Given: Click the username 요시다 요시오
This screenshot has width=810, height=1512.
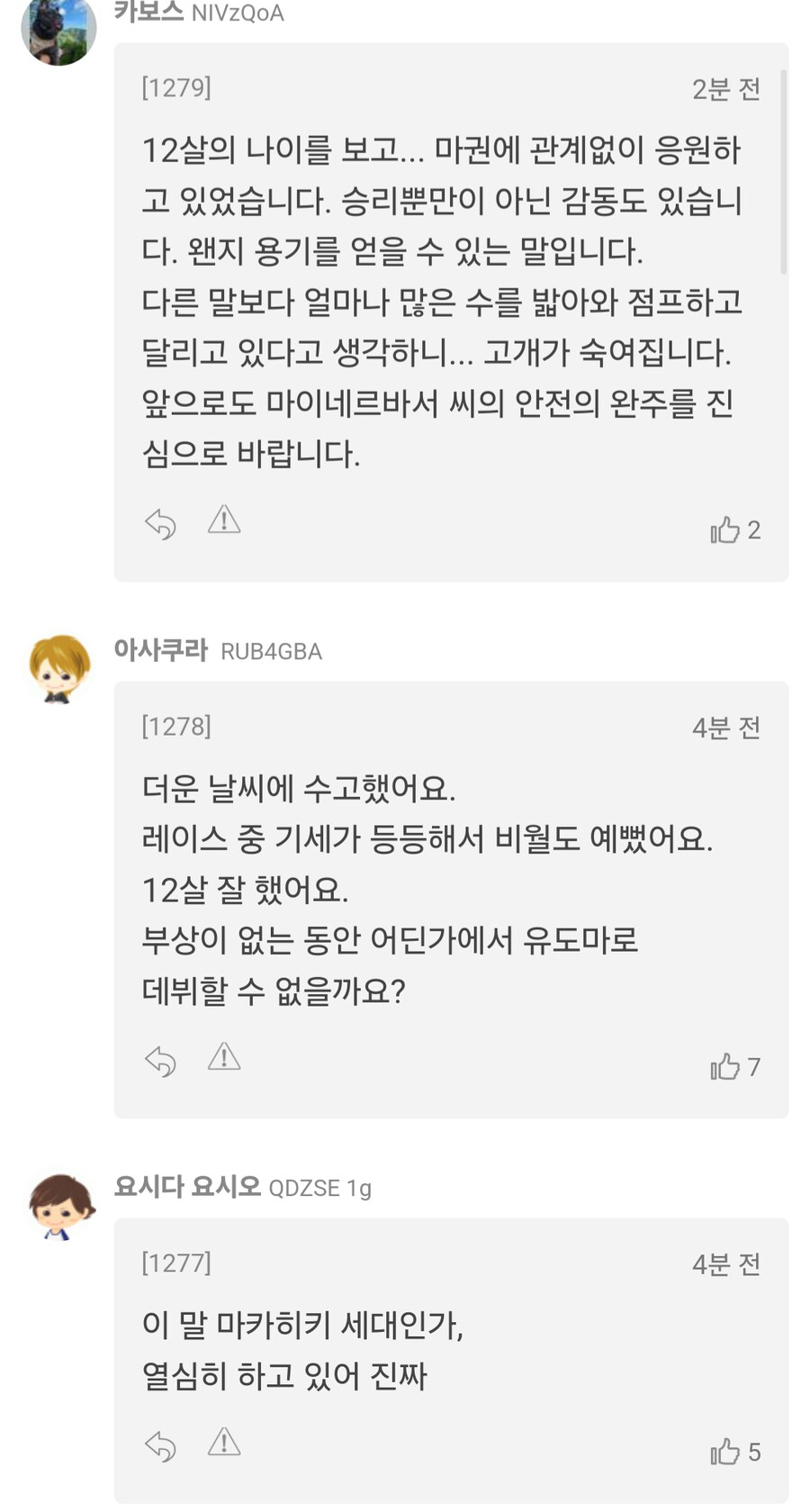Looking at the screenshot, I should coord(183,1187).
